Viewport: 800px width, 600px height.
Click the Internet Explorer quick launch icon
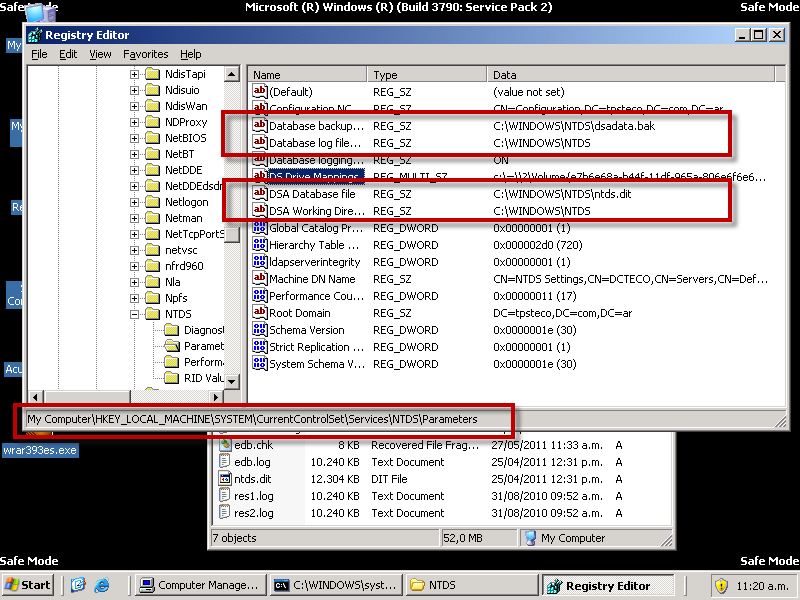[x=78, y=586]
